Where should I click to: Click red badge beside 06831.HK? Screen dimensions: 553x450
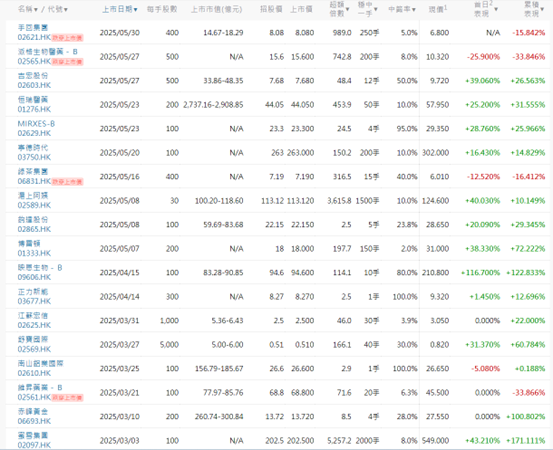tap(67, 182)
